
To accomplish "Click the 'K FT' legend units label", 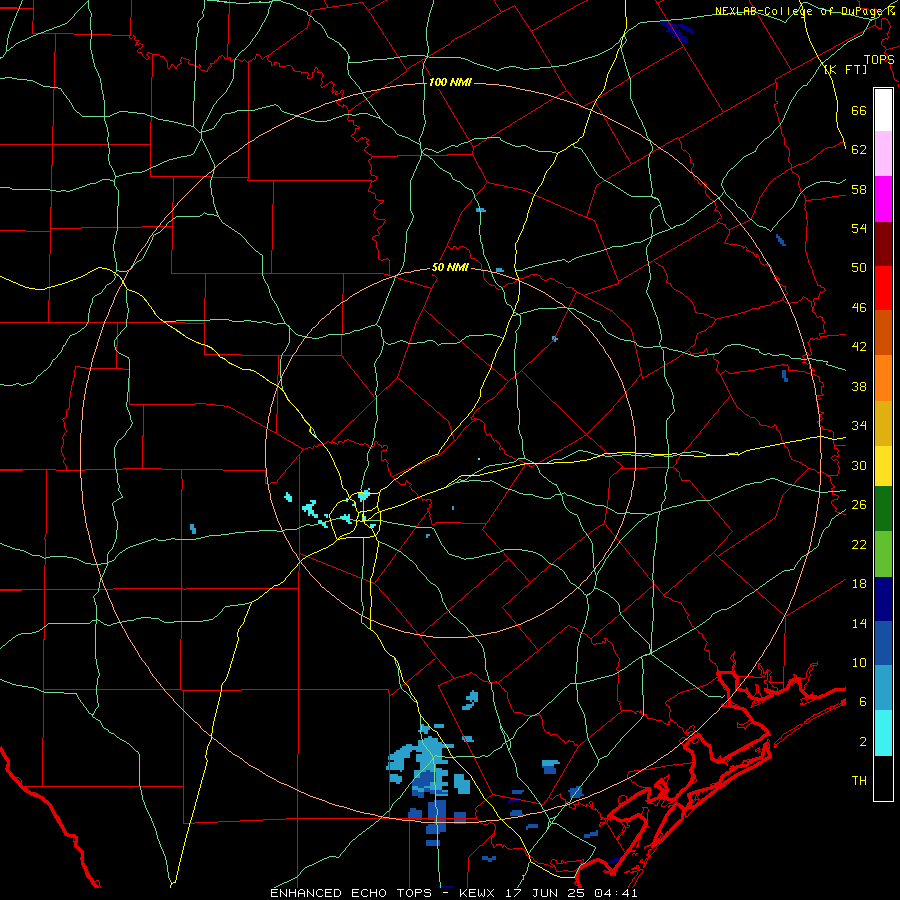I will tap(845, 69).
